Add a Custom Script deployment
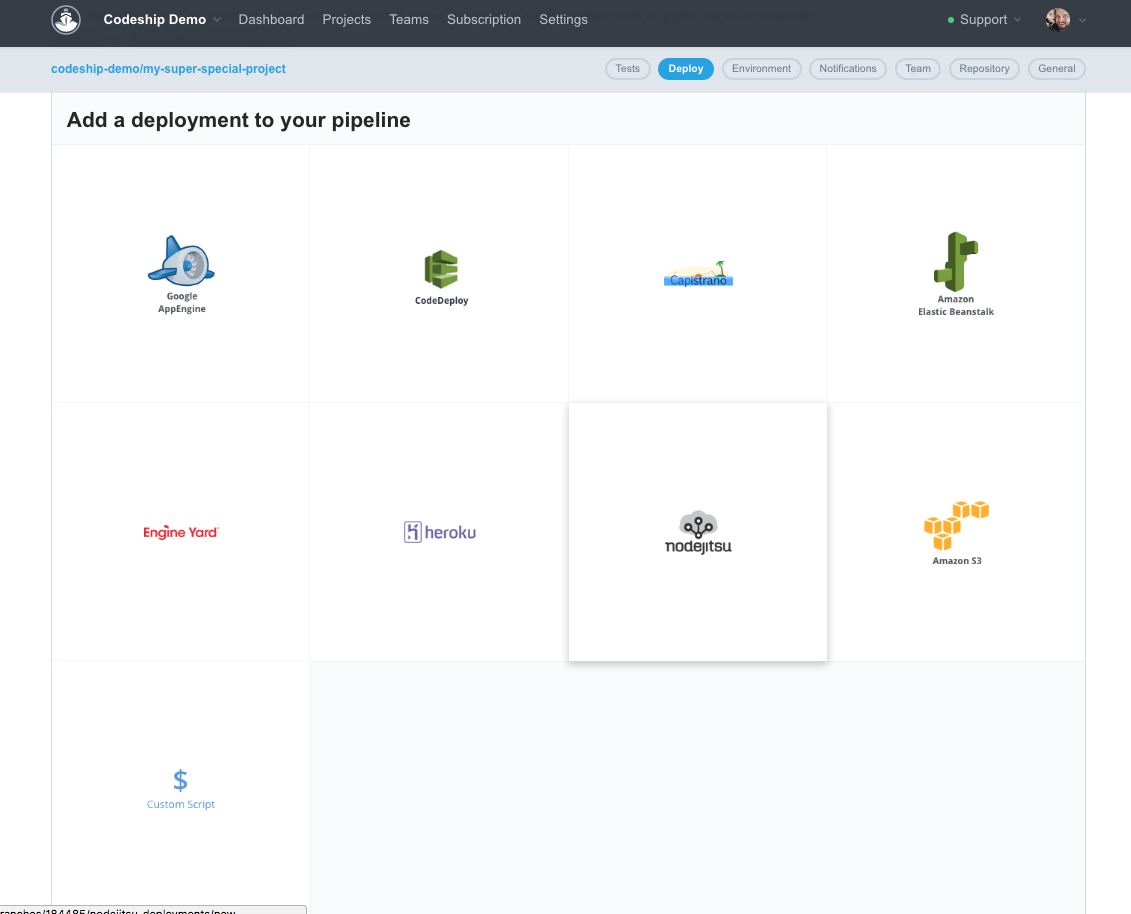Screen dimensions: 1131x914 click(x=181, y=788)
